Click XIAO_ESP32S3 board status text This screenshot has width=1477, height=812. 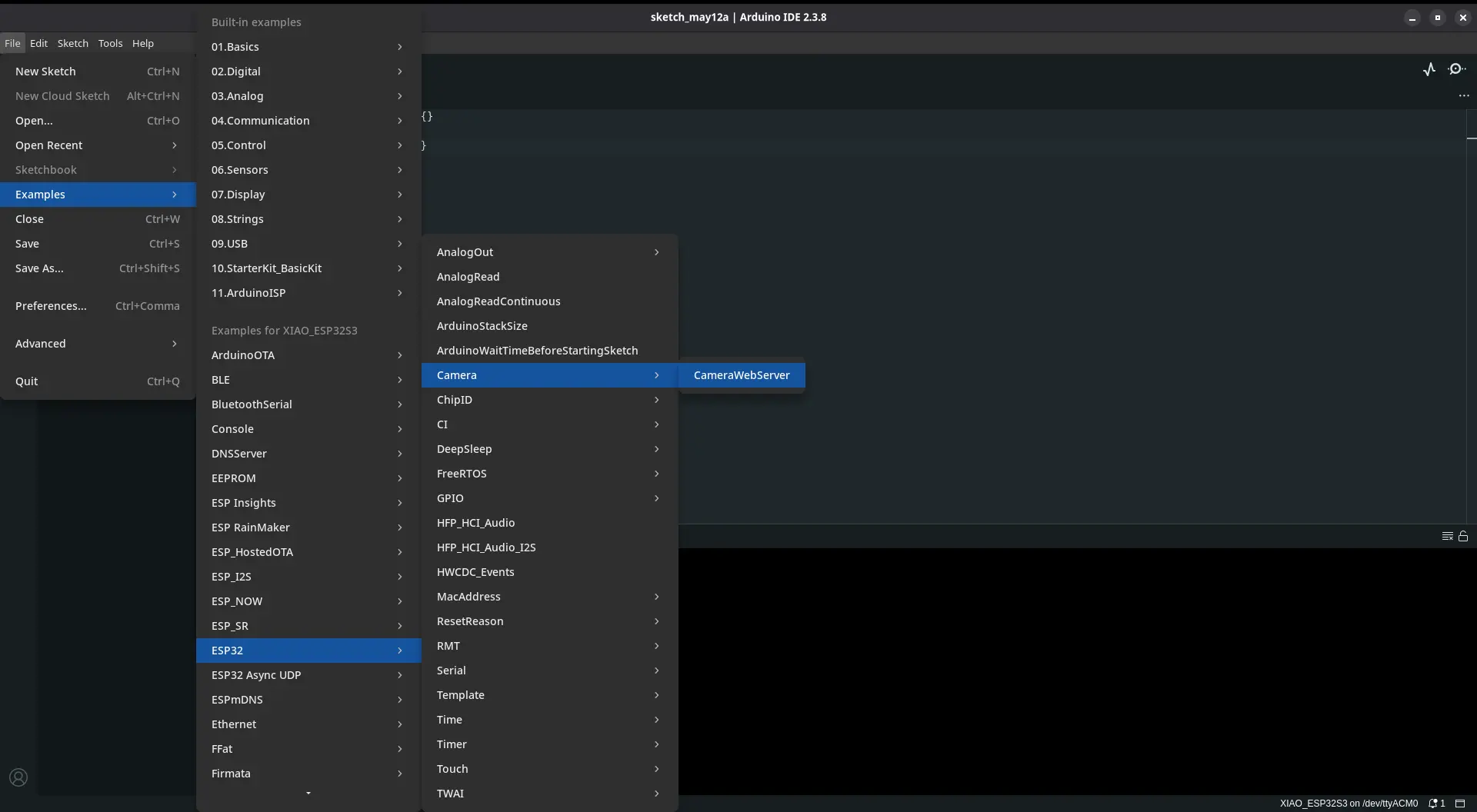click(1349, 804)
